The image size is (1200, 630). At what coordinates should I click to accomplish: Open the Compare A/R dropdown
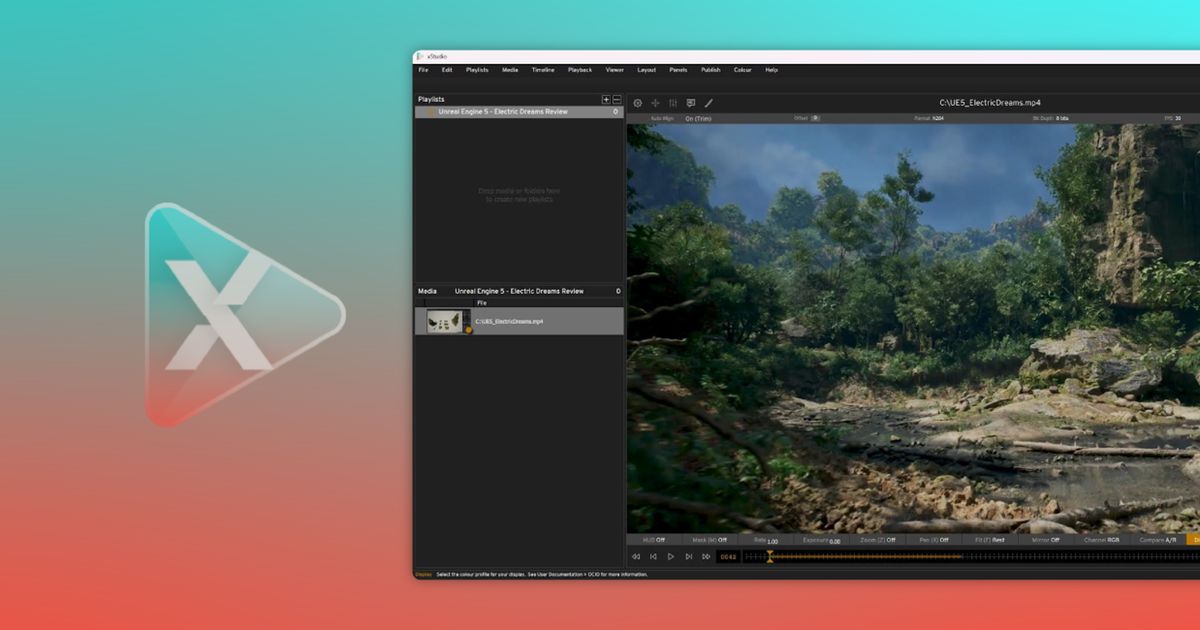tap(1158, 540)
